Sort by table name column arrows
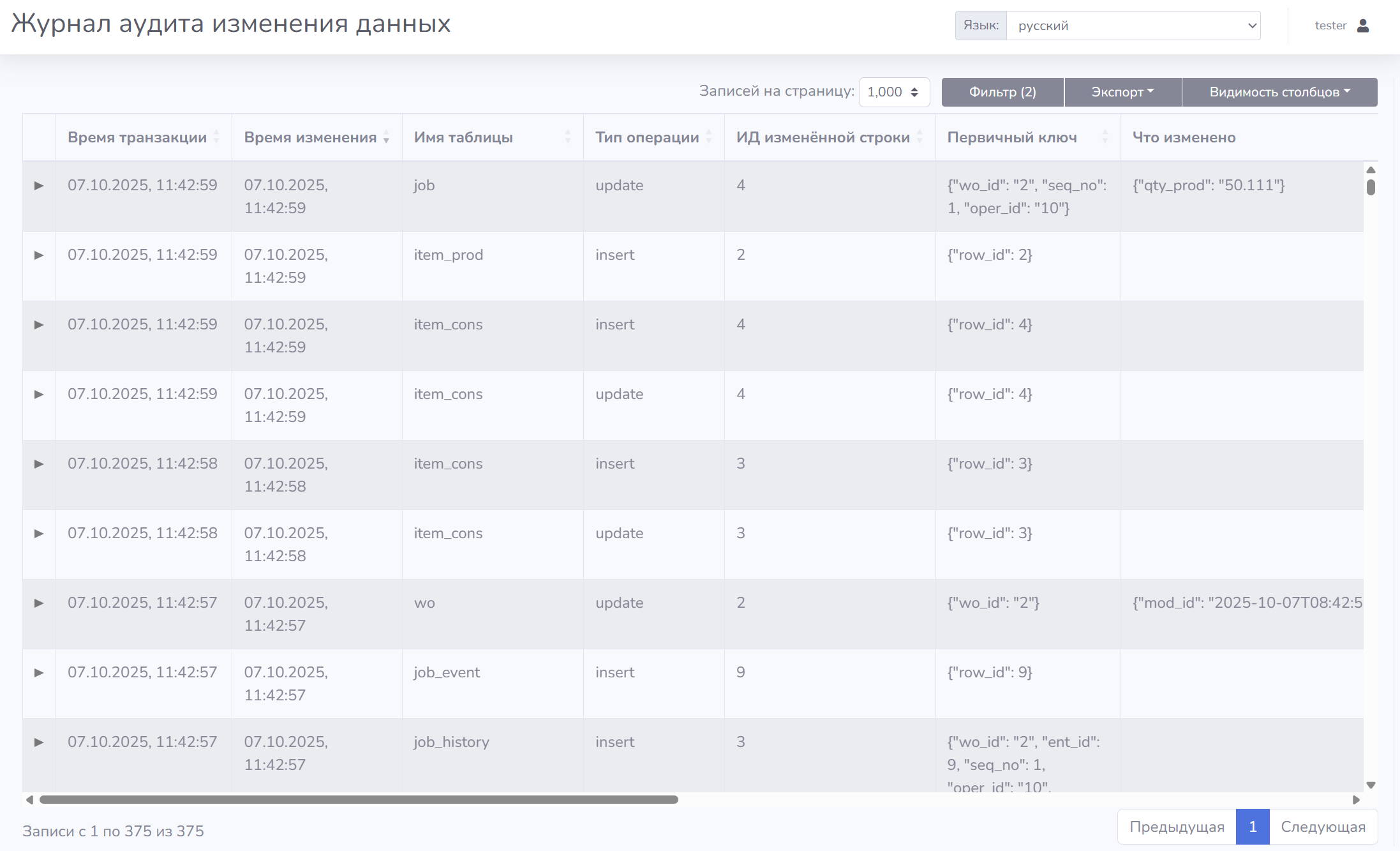Viewport: 1400px width, 851px height. pos(567,137)
